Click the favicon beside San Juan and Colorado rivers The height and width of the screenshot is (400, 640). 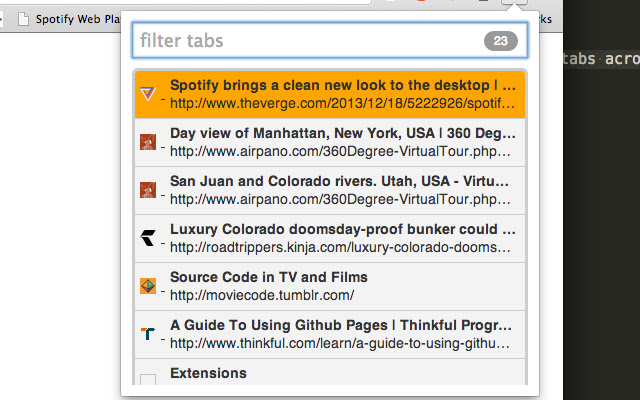point(148,189)
